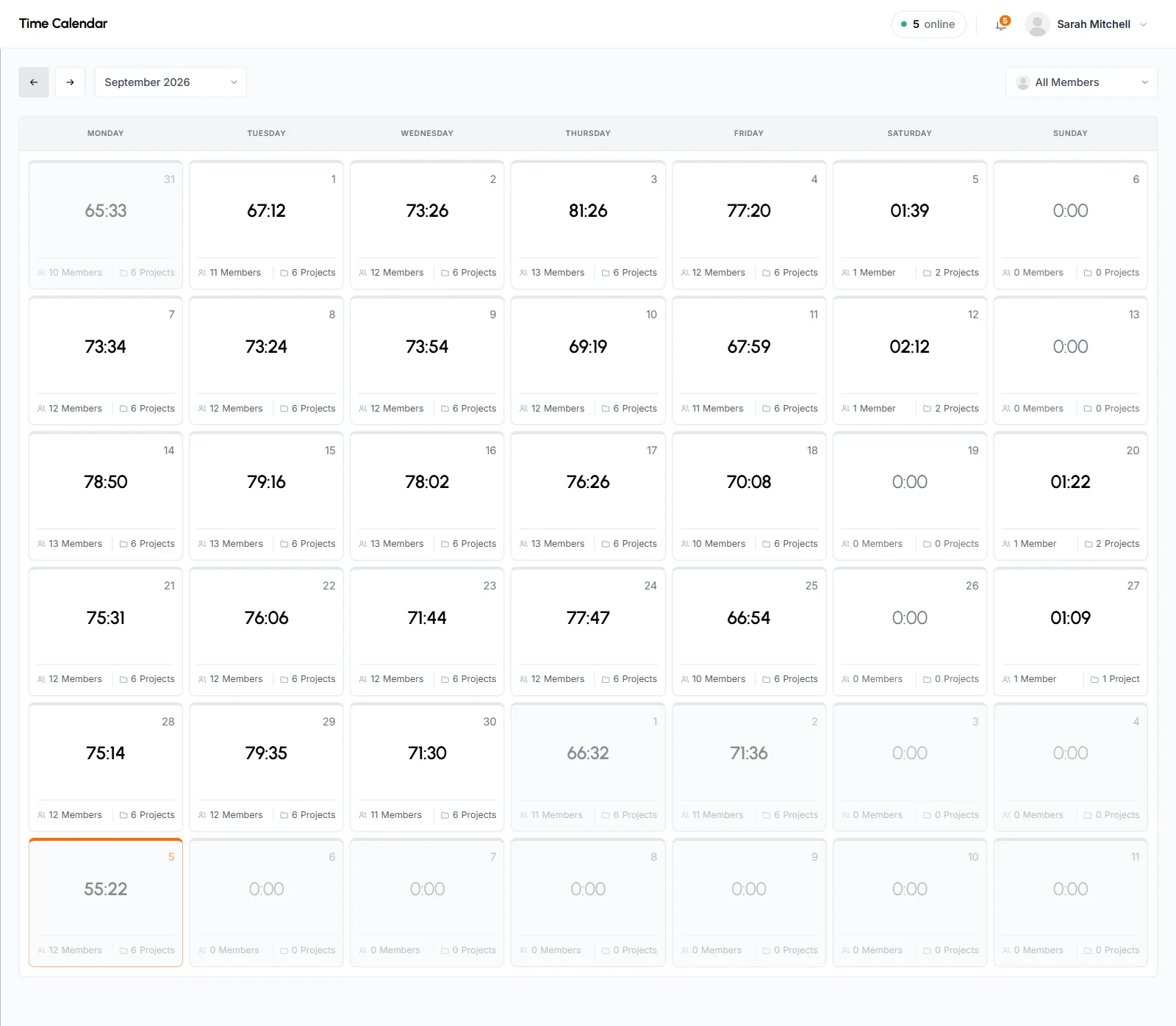
Task: Click the 01:39 time on Saturday 5
Action: click(x=910, y=211)
